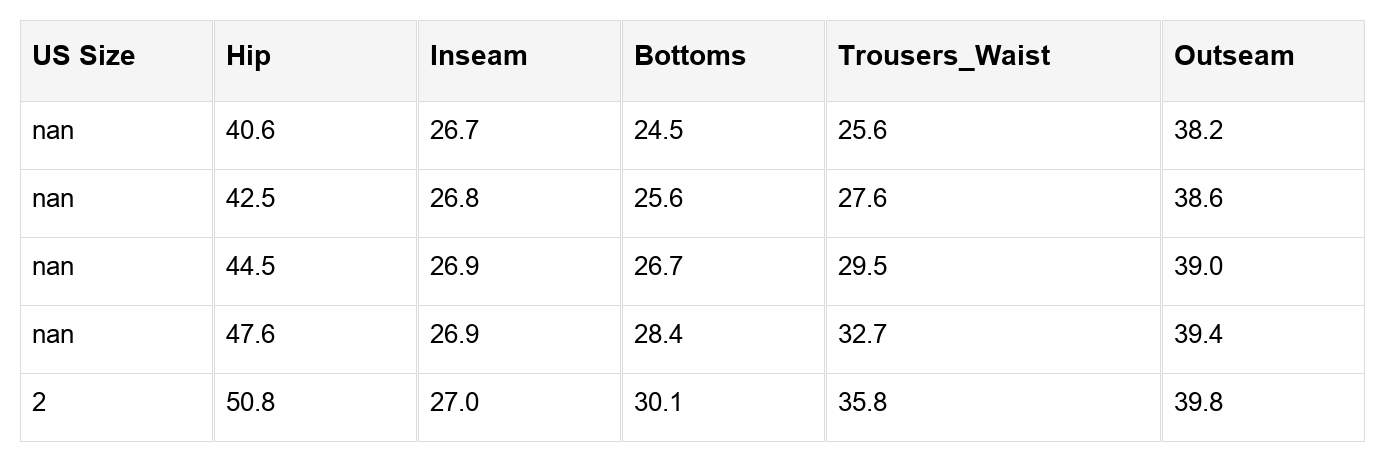
Task: Click the Bottoms value 24.5
Action: [658, 131]
